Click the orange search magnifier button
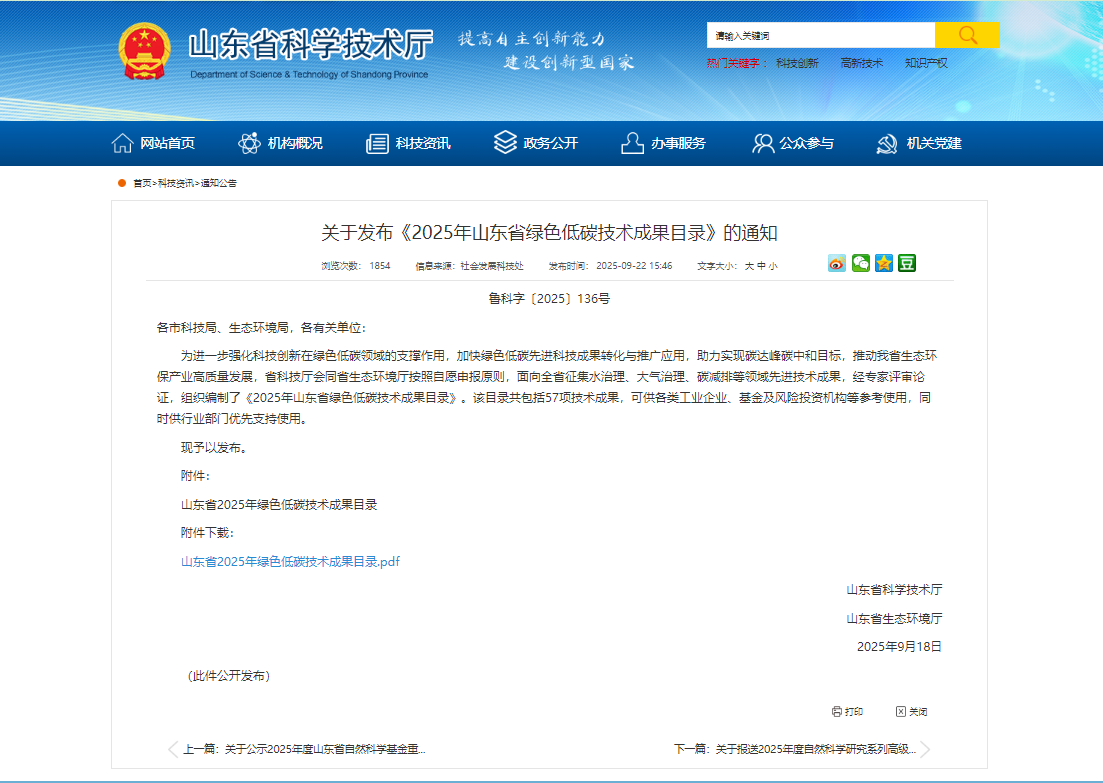Image resolution: width=1103 pixels, height=783 pixels. pos(967,35)
